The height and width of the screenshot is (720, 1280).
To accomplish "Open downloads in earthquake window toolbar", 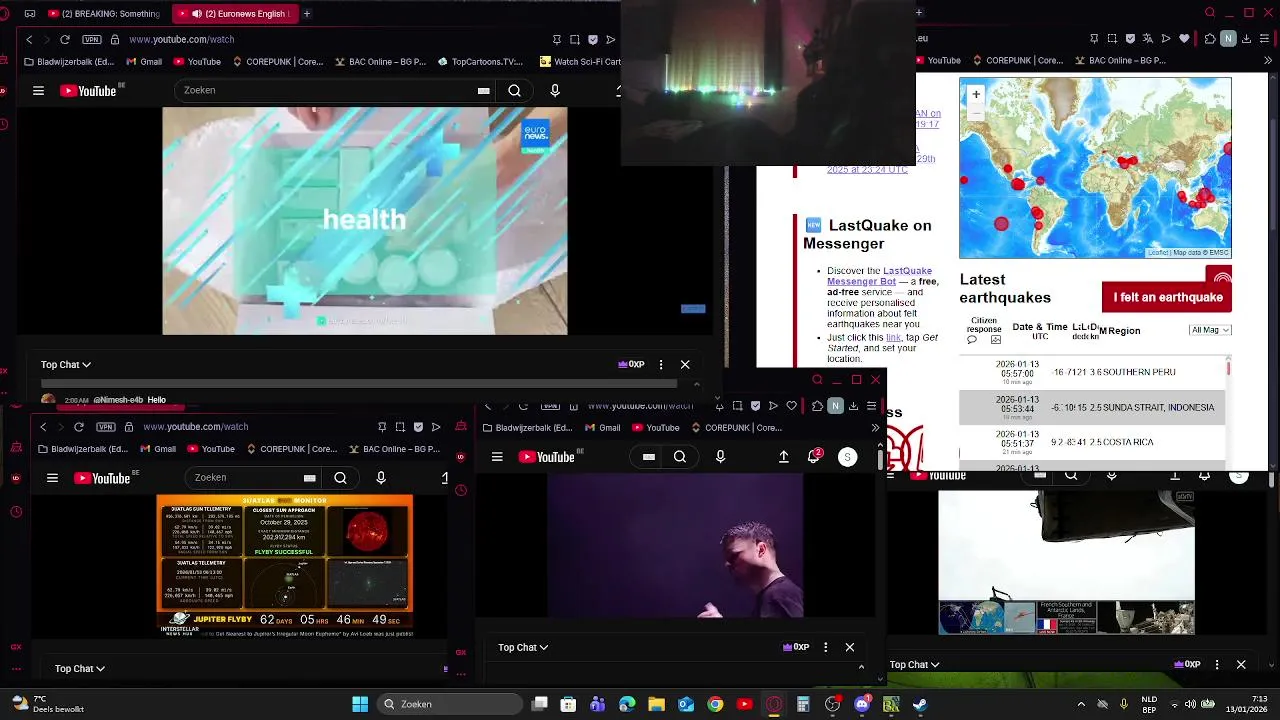I will click(x=1246, y=39).
